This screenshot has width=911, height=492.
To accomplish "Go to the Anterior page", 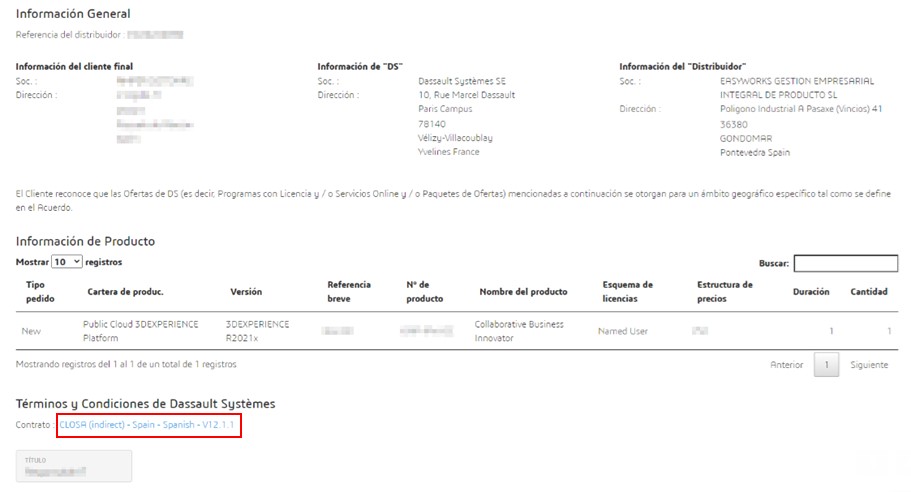I will coord(787,365).
